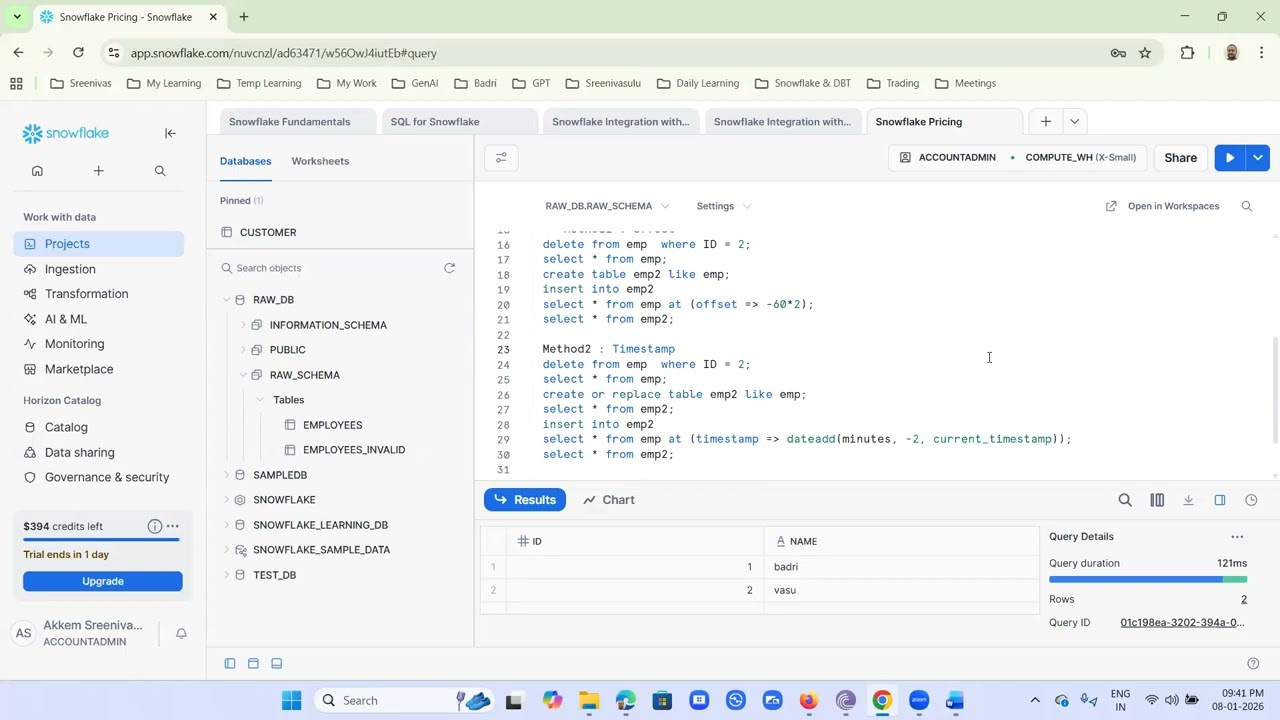Collapse the Snowflake navigation sidebar

tap(170, 133)
